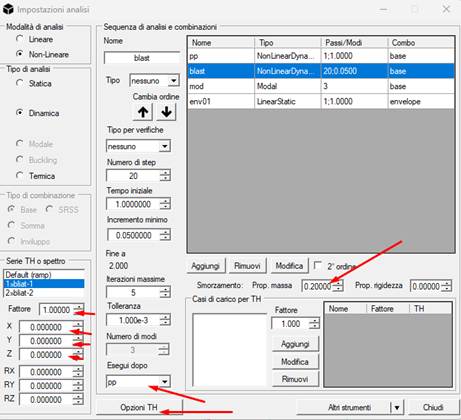This screenshot has height=420, width=461.
Task: Adjust TH load case Fattore stepper
Action: coord(314,323)
